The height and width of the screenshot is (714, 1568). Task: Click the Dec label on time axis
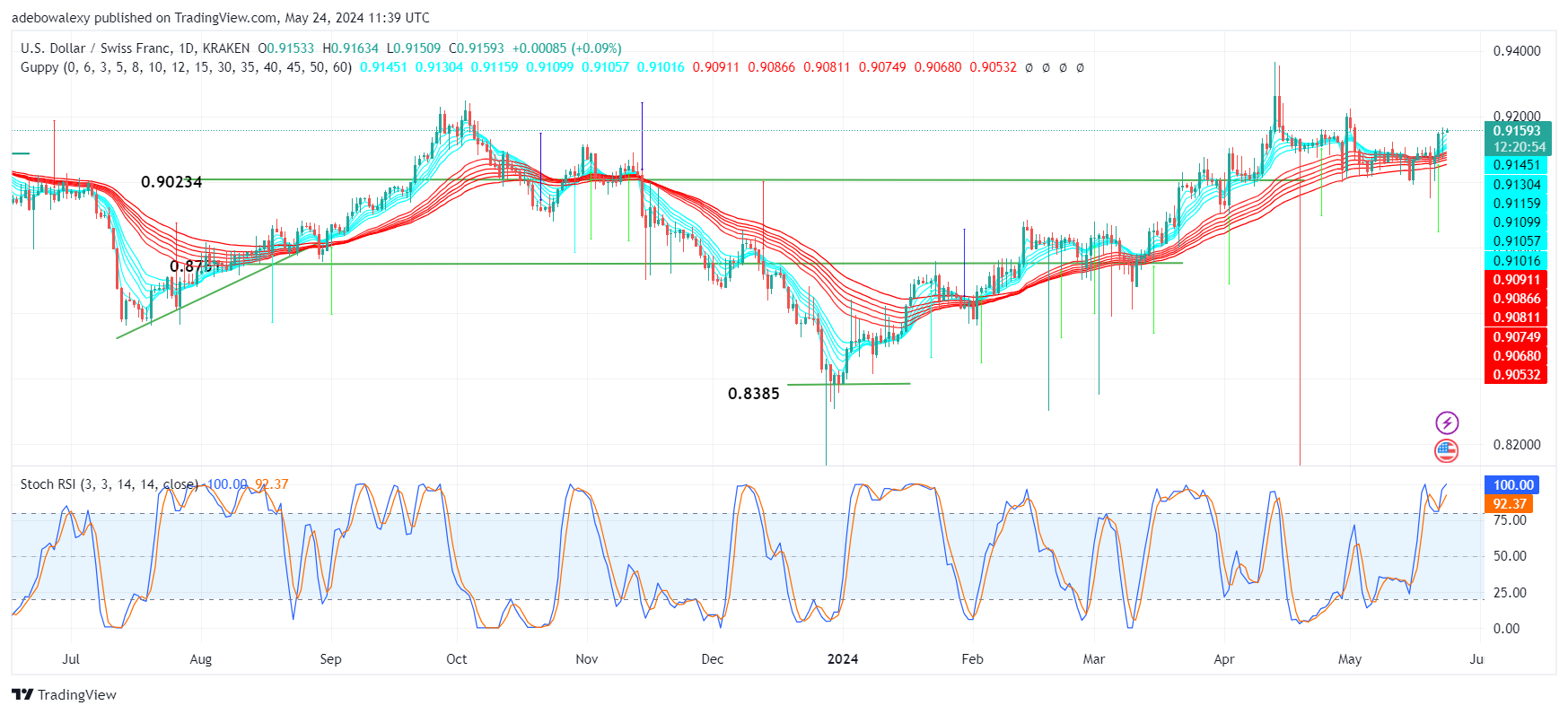coord(713,659)
